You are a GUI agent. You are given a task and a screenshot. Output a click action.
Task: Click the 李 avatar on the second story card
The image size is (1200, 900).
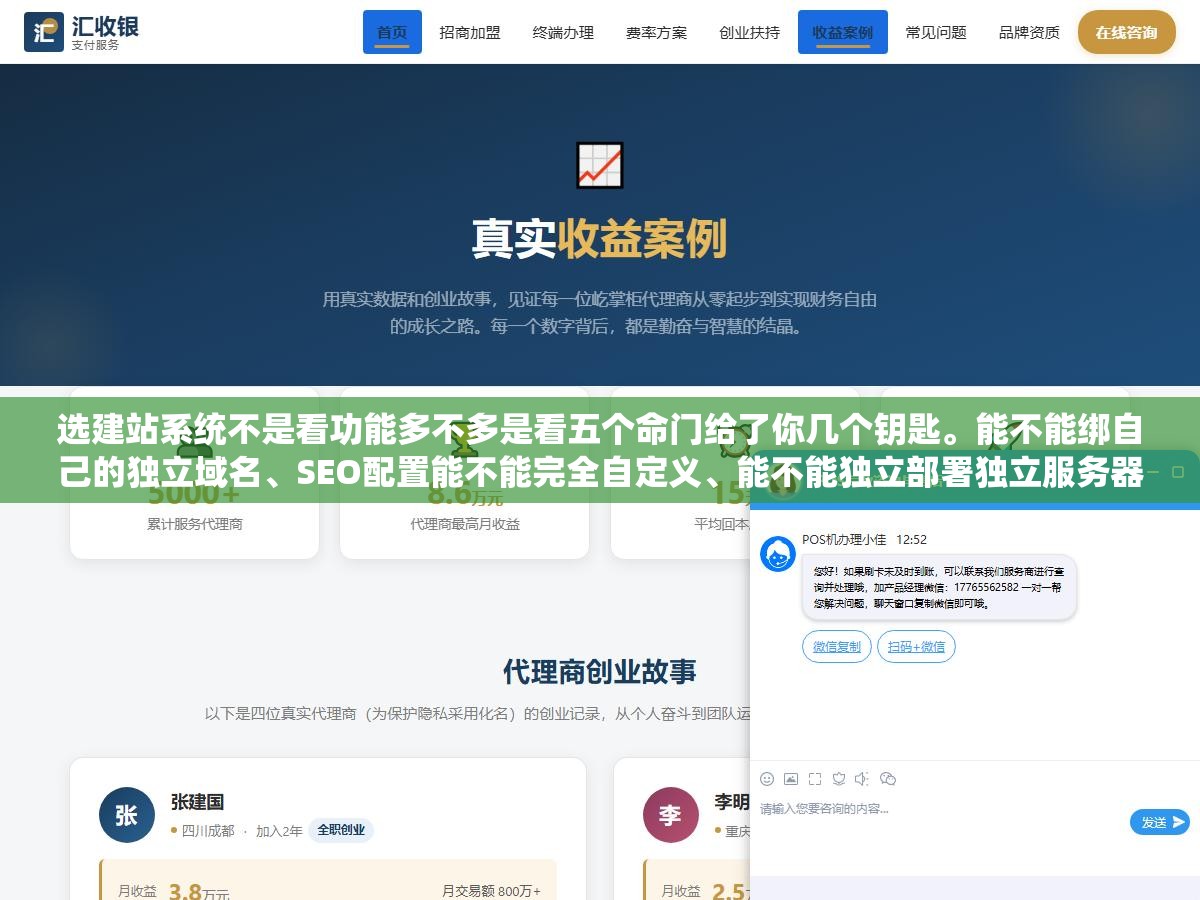pos(671,815)
